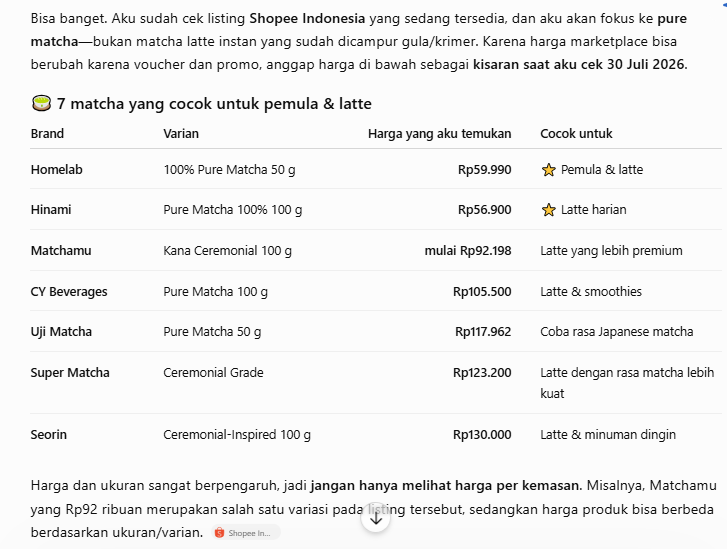
Task: Click the Rp117.962 price
Action: pyautogui.click(x=483, y=332)
